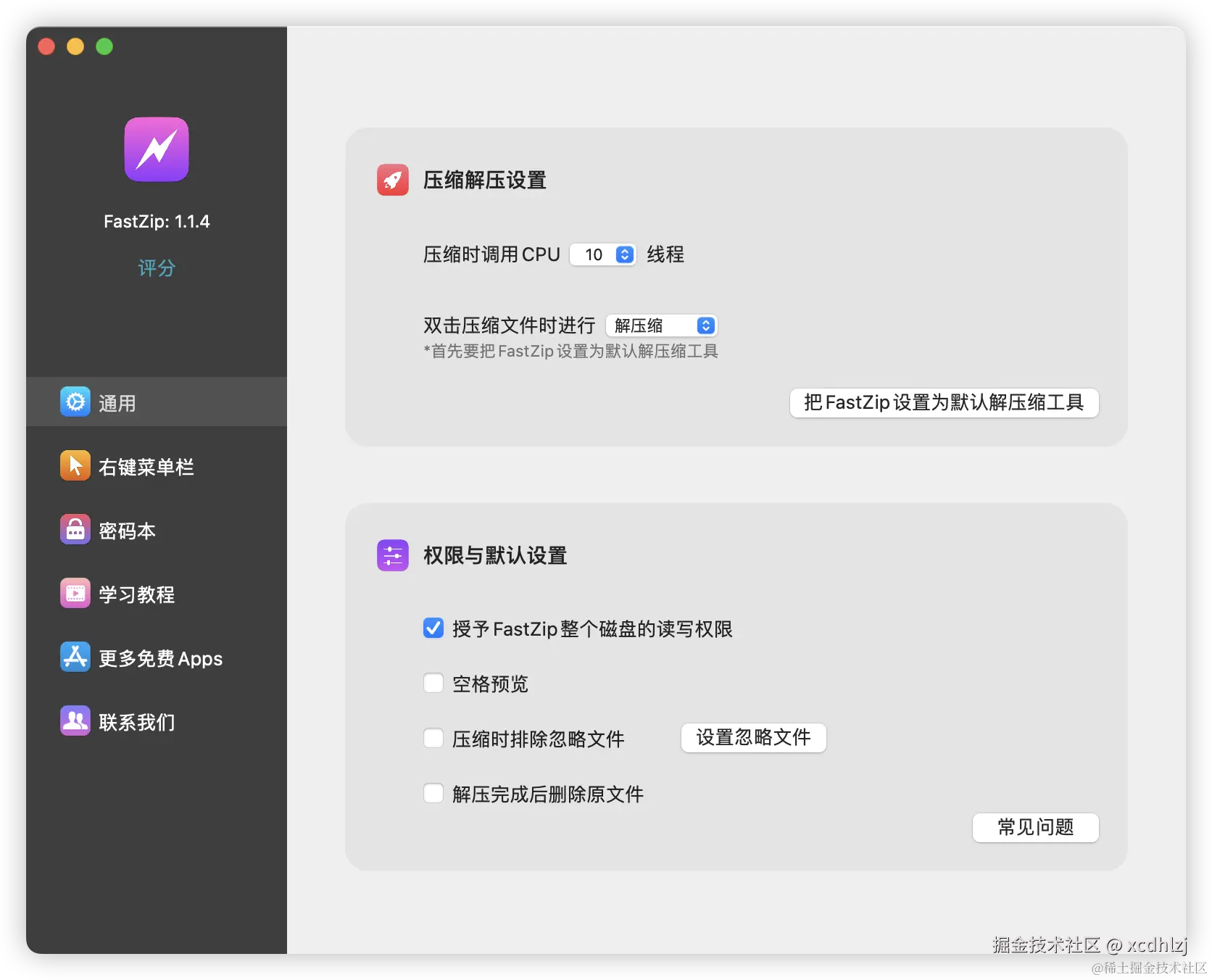The width and height of the screenshot is (1212, 980).
Task: Click the 设置忽略文件 button
Action: pos(753,738)
